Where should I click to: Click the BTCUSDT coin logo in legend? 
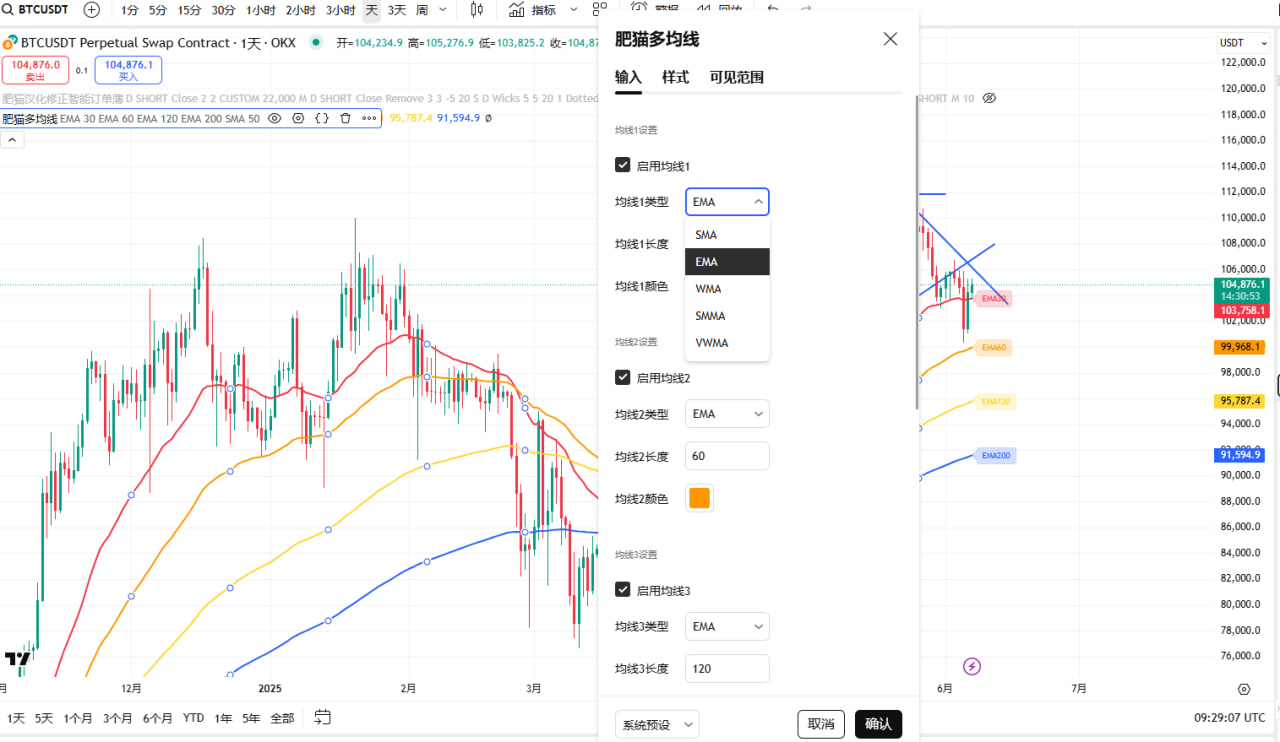(11, 43)
